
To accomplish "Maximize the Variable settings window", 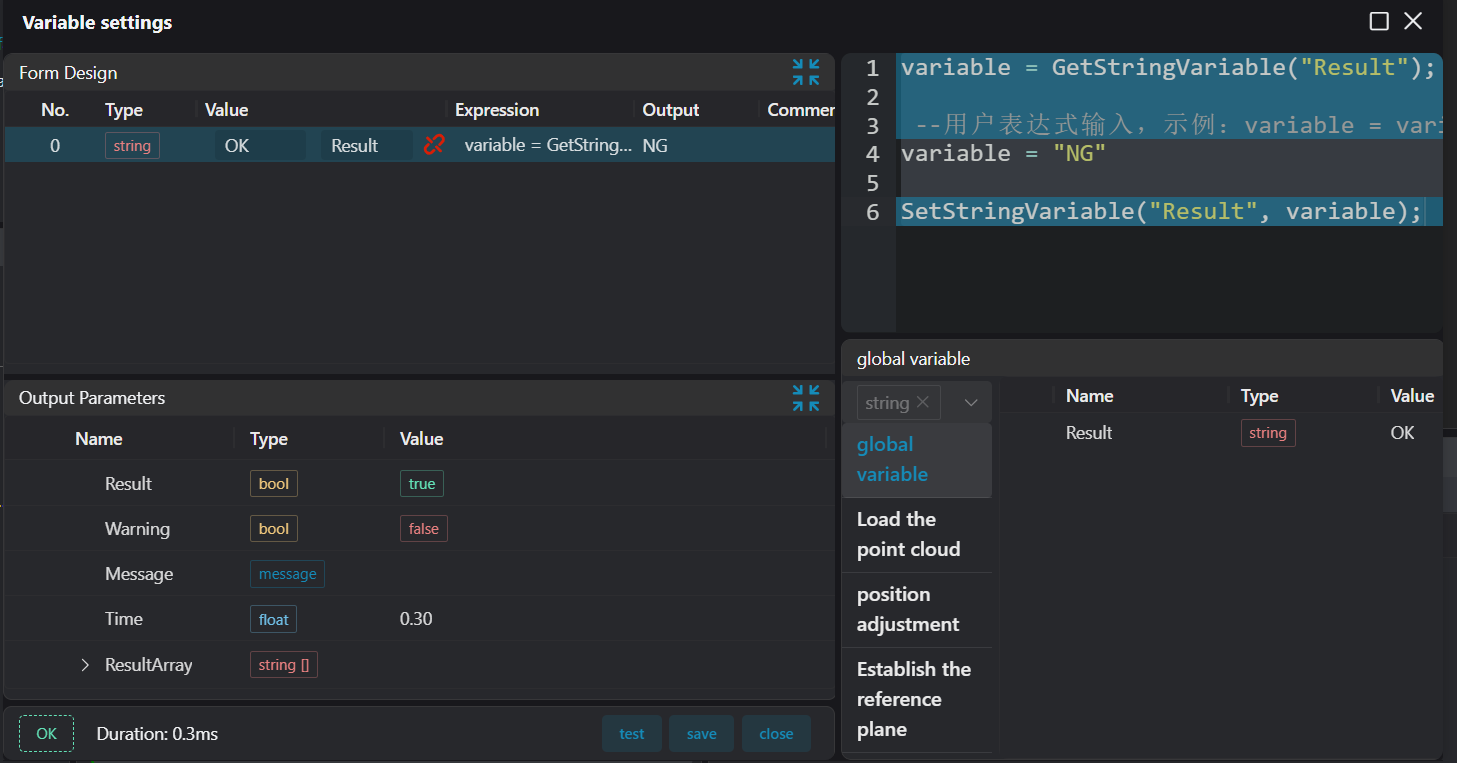I will 1379,21.
